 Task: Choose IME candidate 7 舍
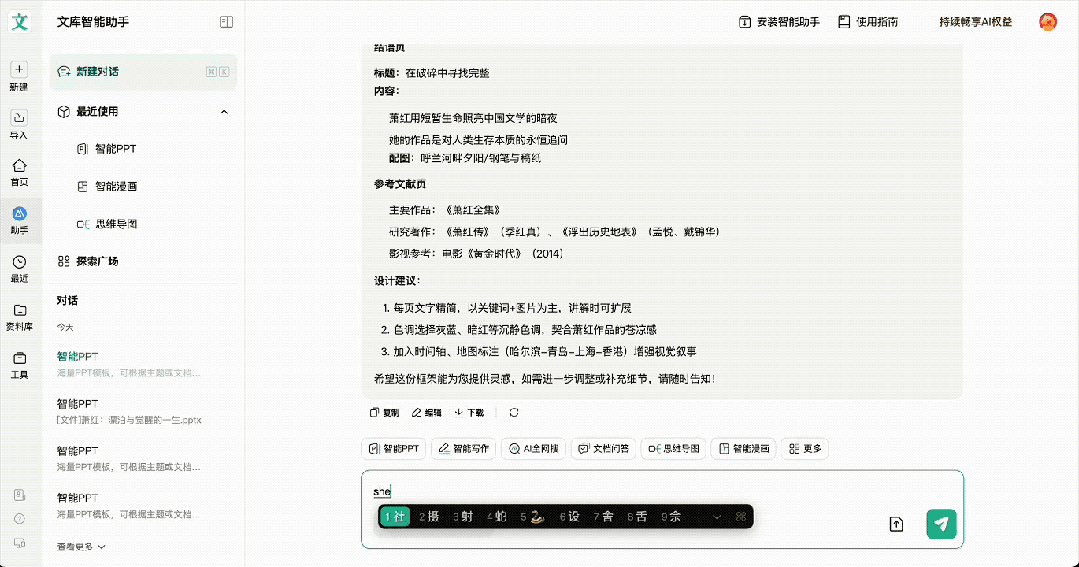click(603, 516)
